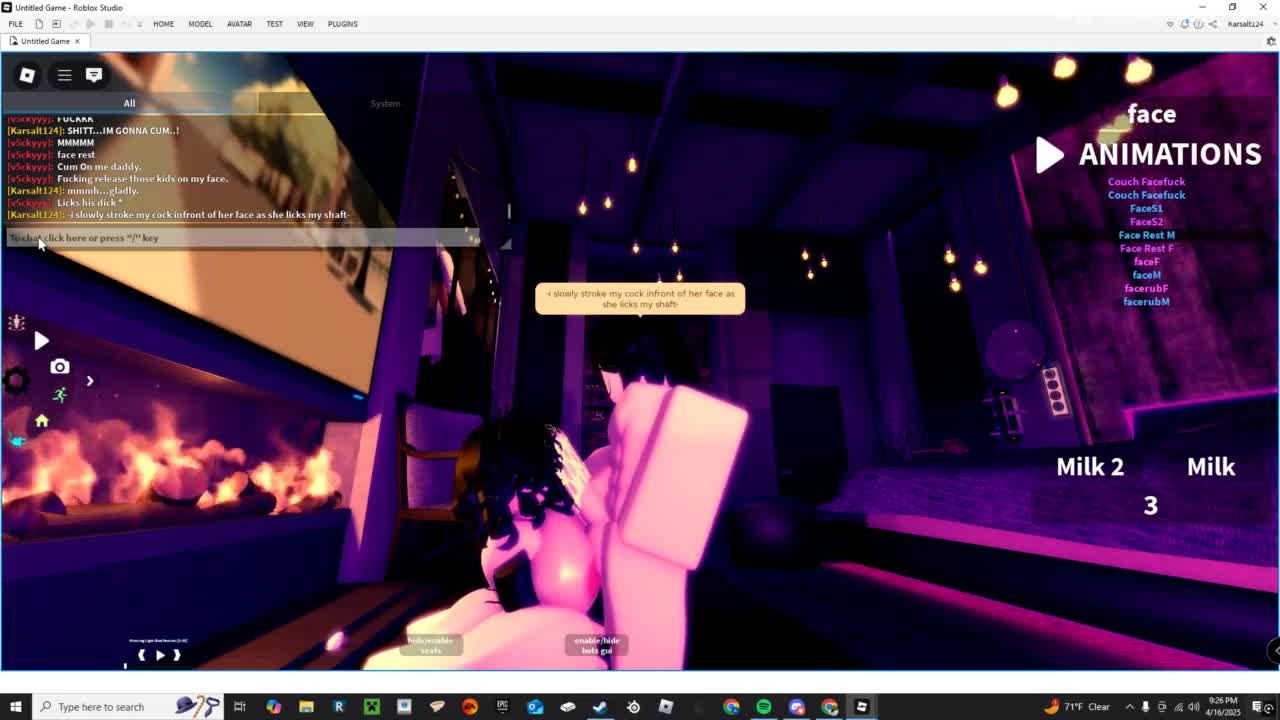Toggle the hide/enable seats button
This screenshot has width=1280, height=720.
pyautogui.click(x=430, y=645)
